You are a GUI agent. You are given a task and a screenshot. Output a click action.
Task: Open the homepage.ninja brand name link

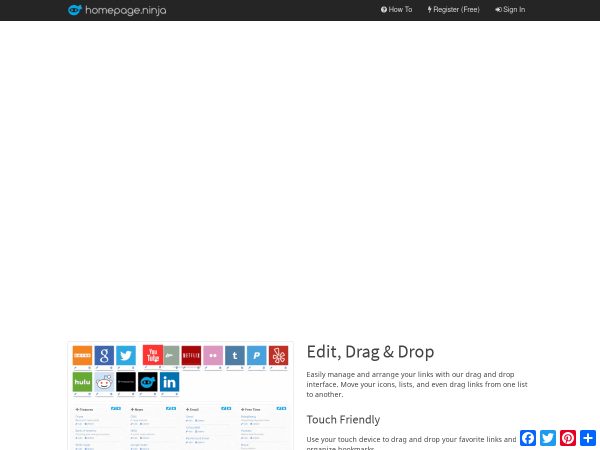pos(126,10)
